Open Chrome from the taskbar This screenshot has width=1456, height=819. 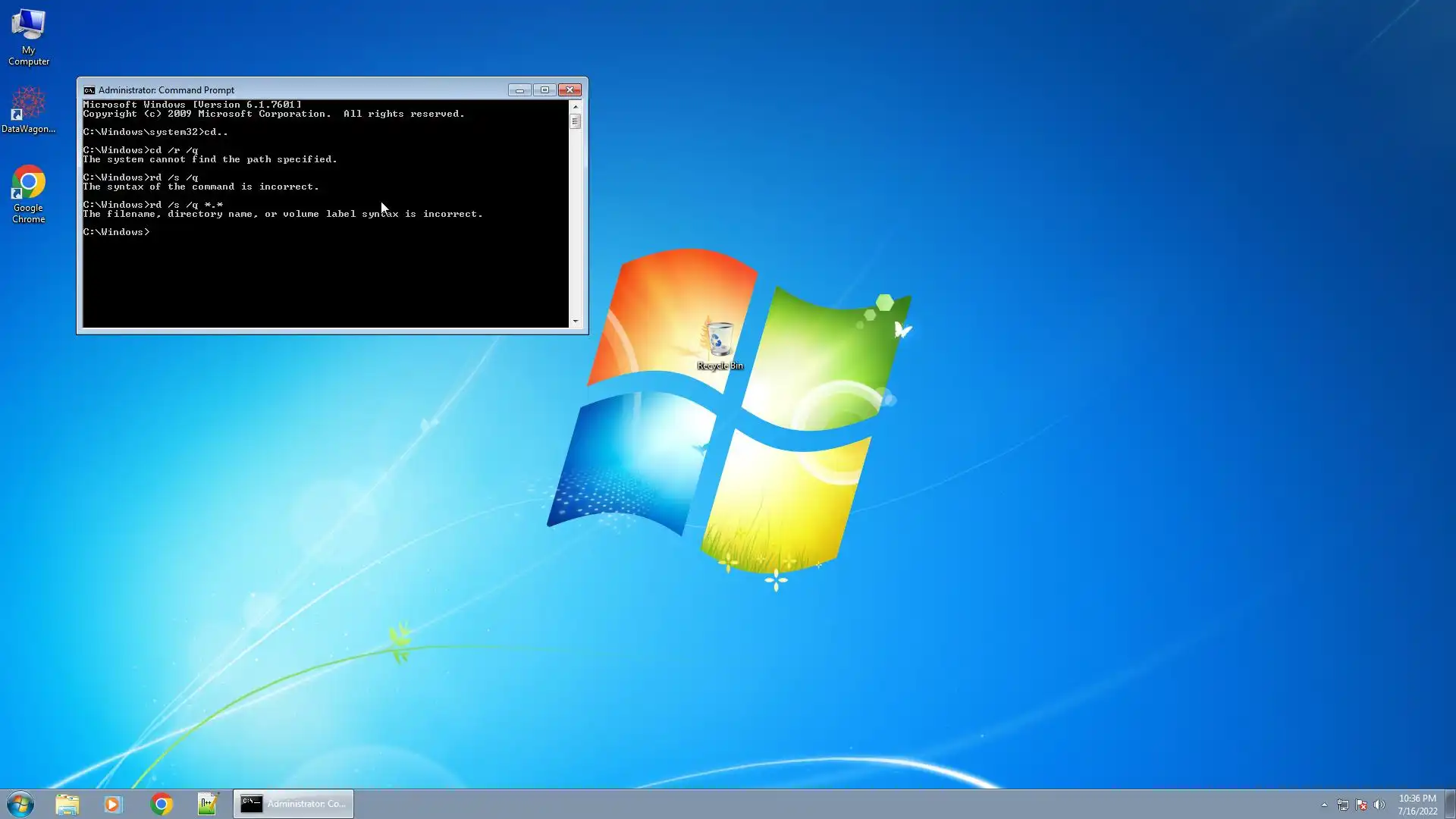pyautogui.click(x=161, y=804)
